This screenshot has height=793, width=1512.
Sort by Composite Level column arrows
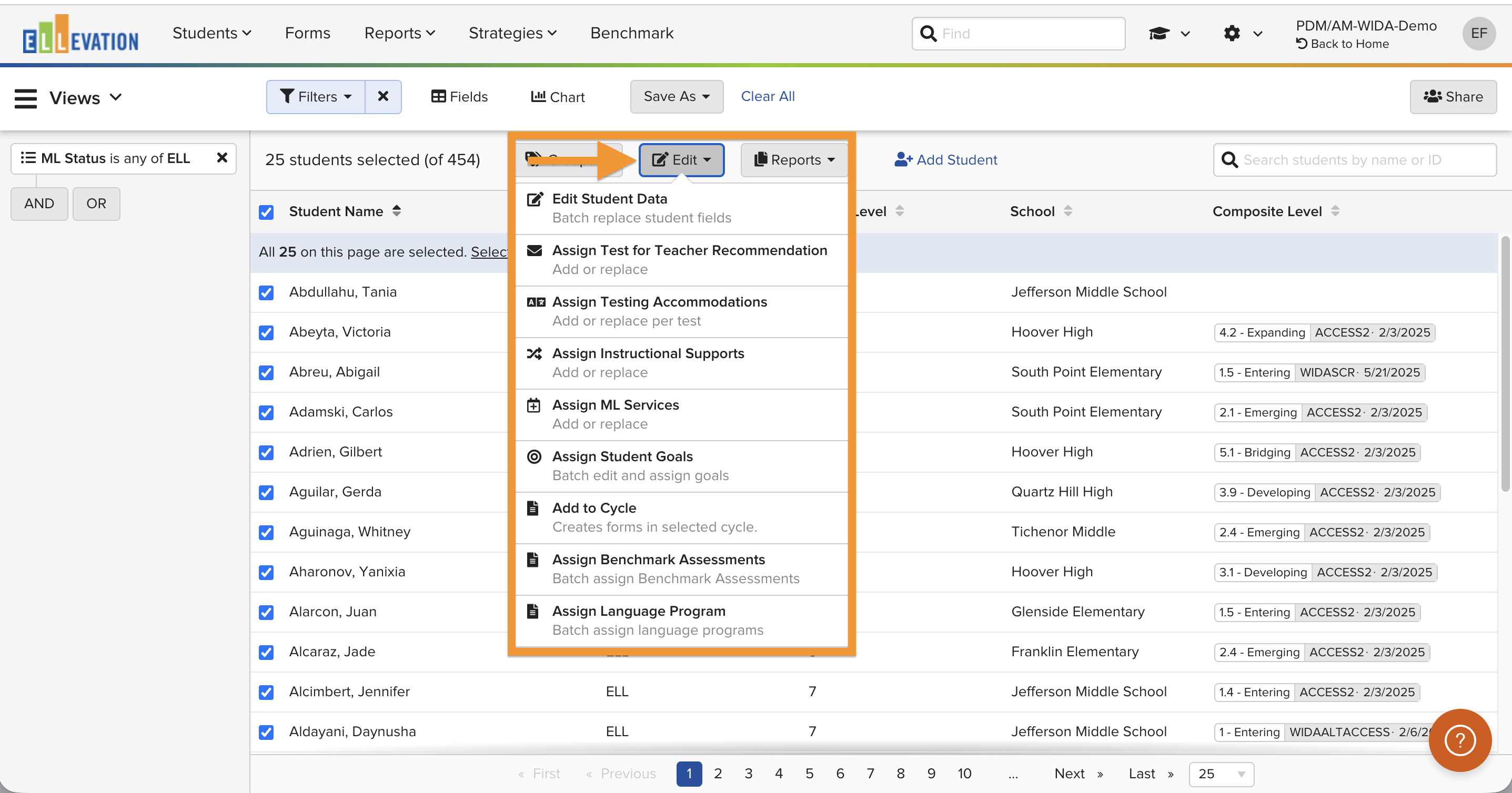1335,211
